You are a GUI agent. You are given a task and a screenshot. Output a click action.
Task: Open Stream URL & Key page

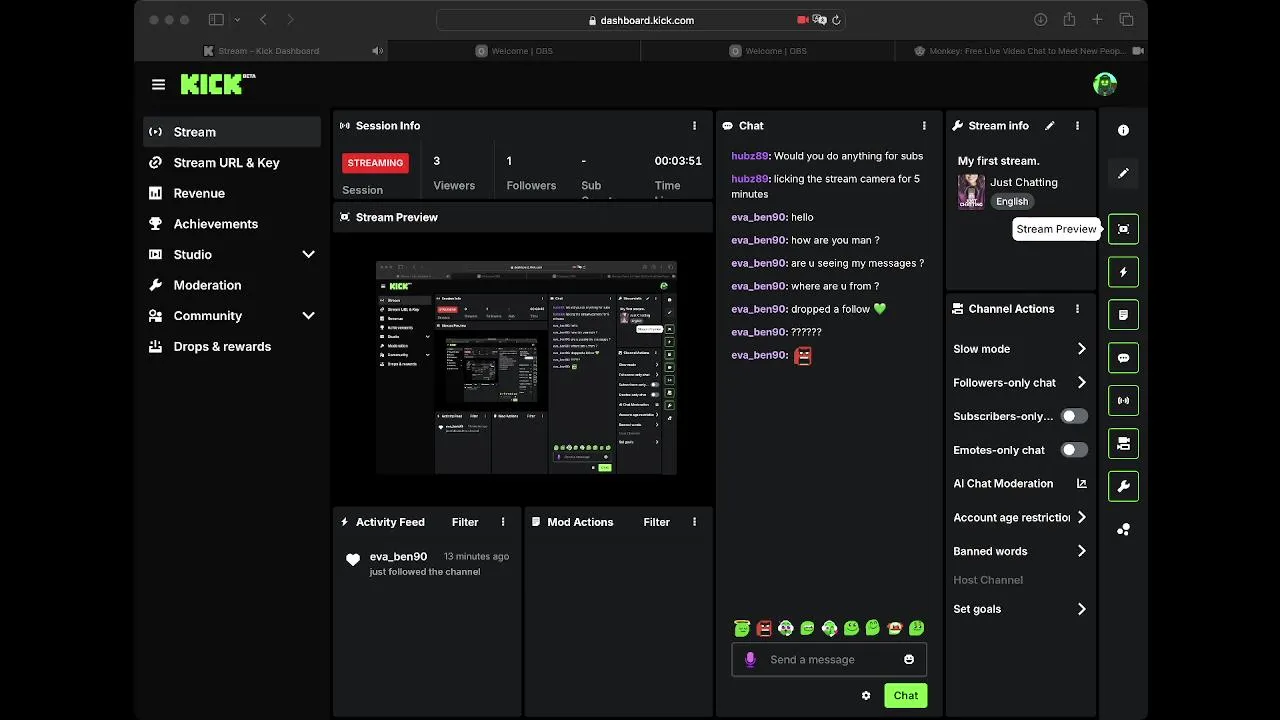pyautogui.click(x=232, y=163)
